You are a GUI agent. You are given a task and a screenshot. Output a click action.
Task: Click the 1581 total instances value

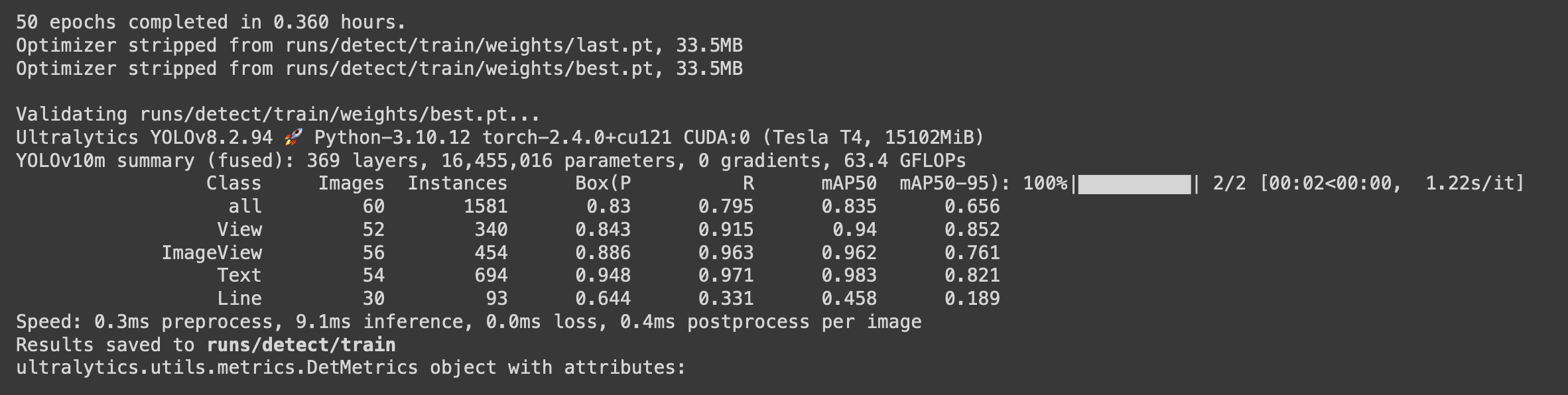(486, 206)
